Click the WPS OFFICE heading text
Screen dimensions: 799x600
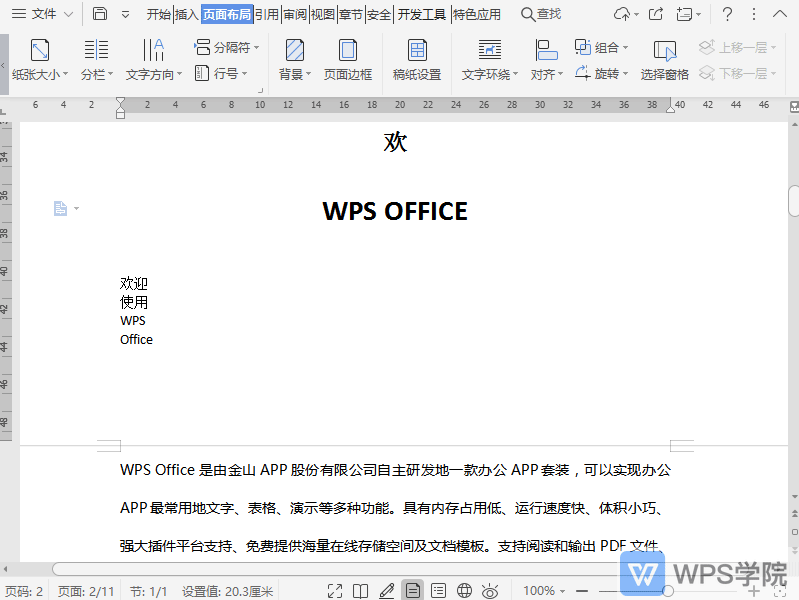pyautogui.click(x=395, y=211)
